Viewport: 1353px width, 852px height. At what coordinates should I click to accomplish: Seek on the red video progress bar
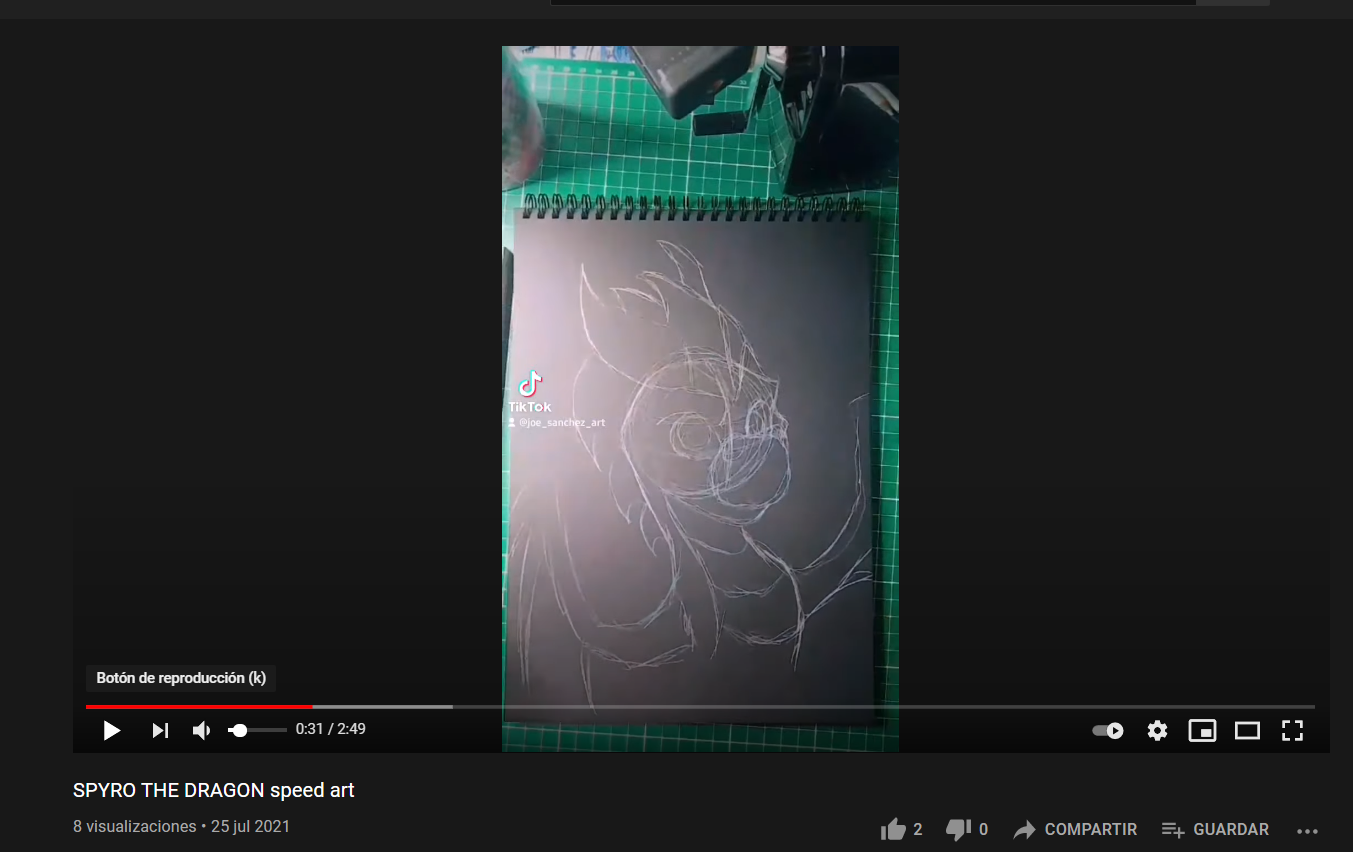(700, 707)
